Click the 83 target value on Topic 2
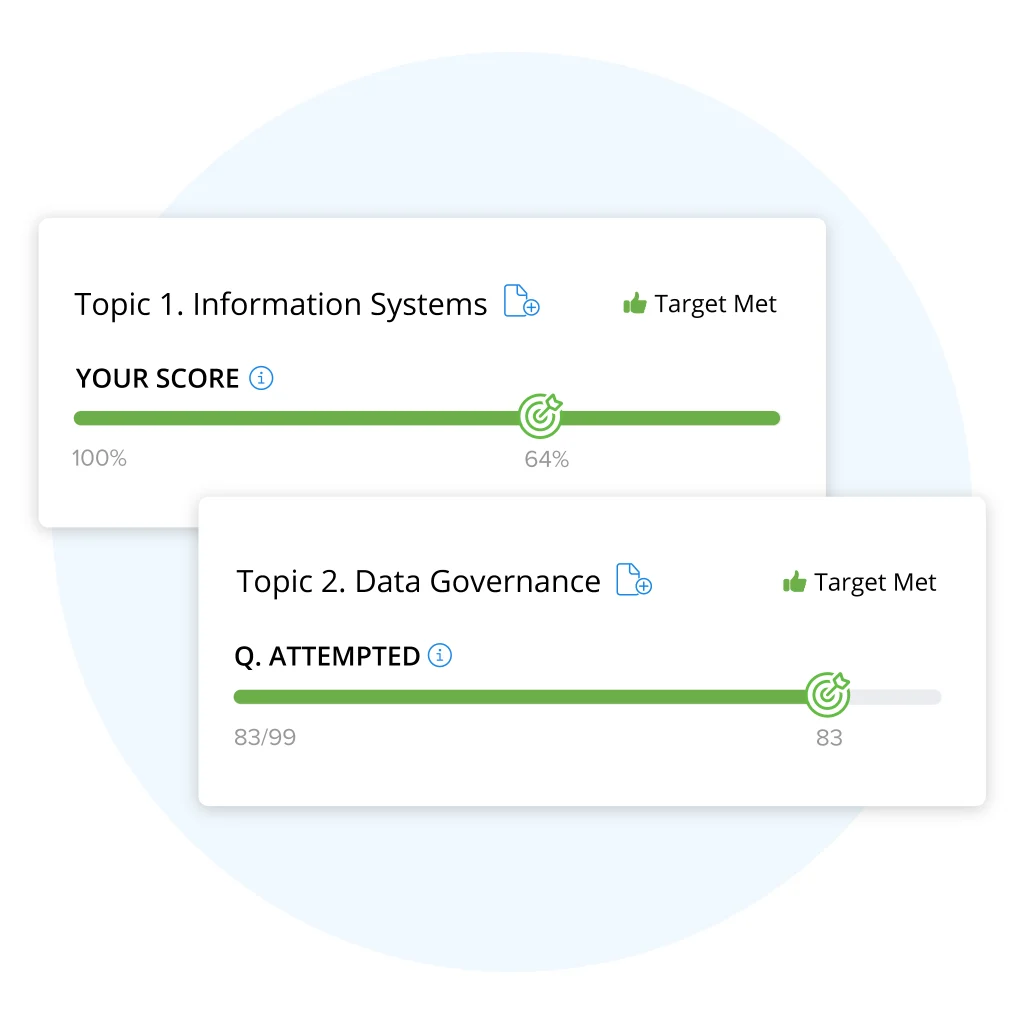This screenshot has width=1024, height=1024. 830,737
